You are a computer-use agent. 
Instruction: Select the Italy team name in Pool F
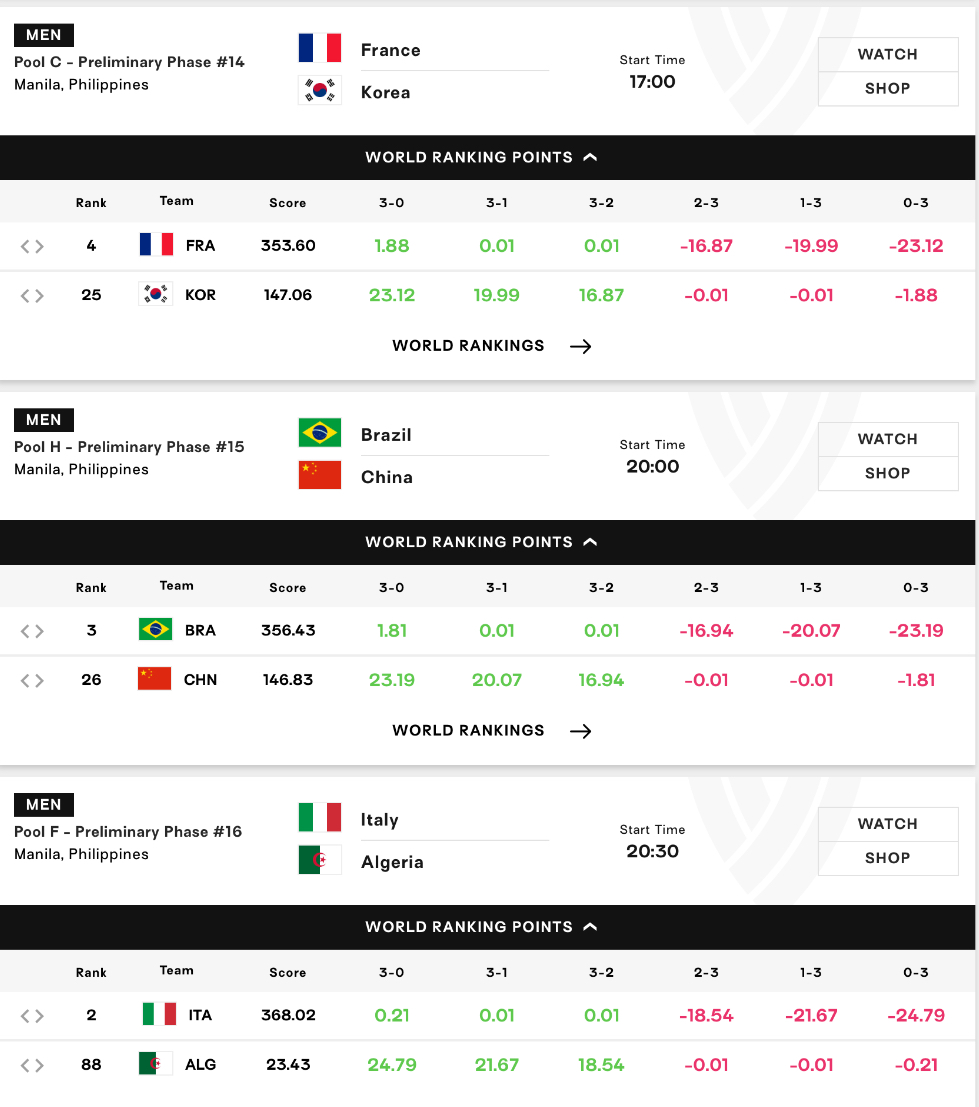coord(380,820)
